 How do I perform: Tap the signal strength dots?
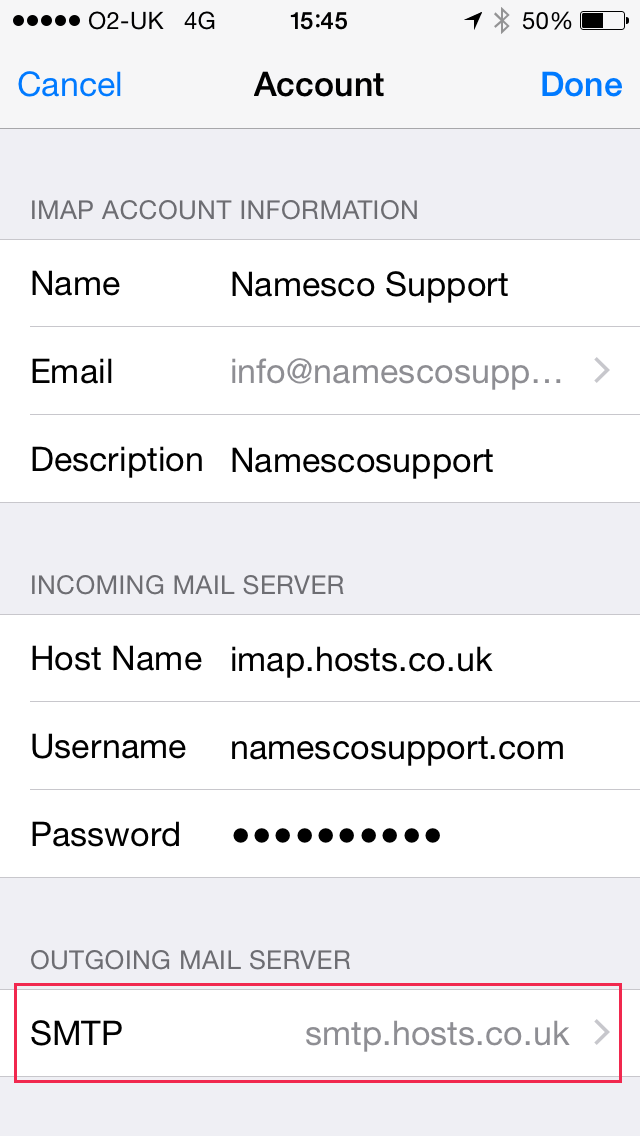coord(46,22)
